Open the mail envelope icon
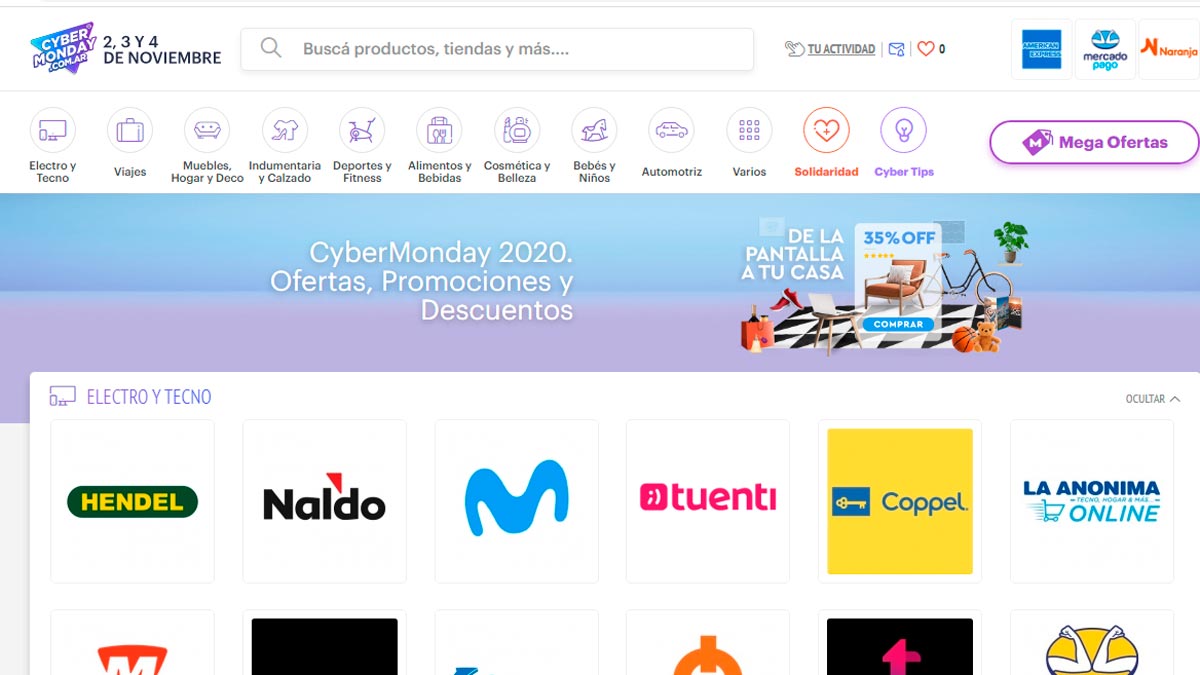 [x=896, y=48]
